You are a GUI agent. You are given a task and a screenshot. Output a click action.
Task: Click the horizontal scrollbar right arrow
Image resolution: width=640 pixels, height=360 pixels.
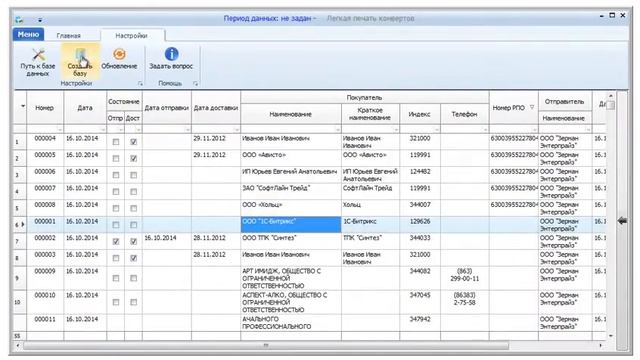(x=600, y=346)
